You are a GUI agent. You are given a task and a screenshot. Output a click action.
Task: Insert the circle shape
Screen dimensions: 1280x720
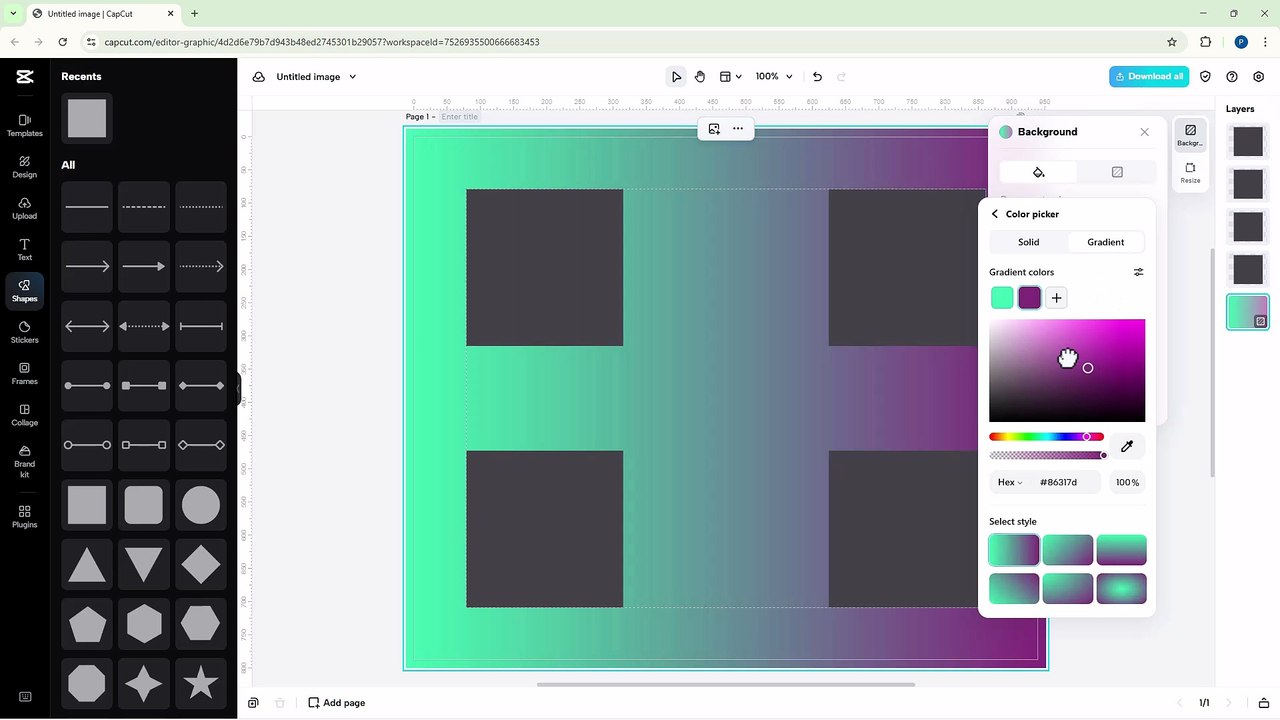[x=201, y=505]
